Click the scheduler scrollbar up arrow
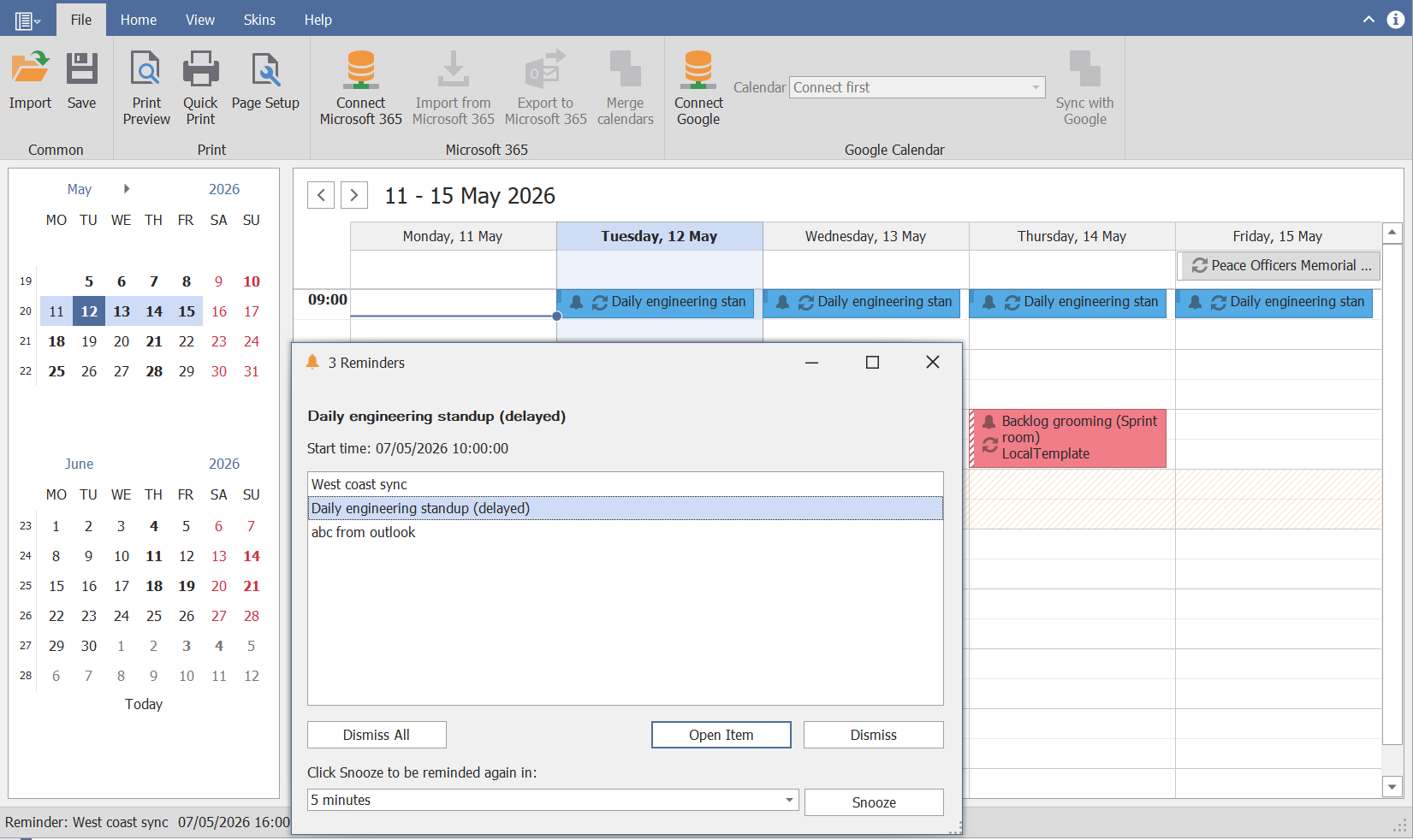 [x=1392, y=232]
